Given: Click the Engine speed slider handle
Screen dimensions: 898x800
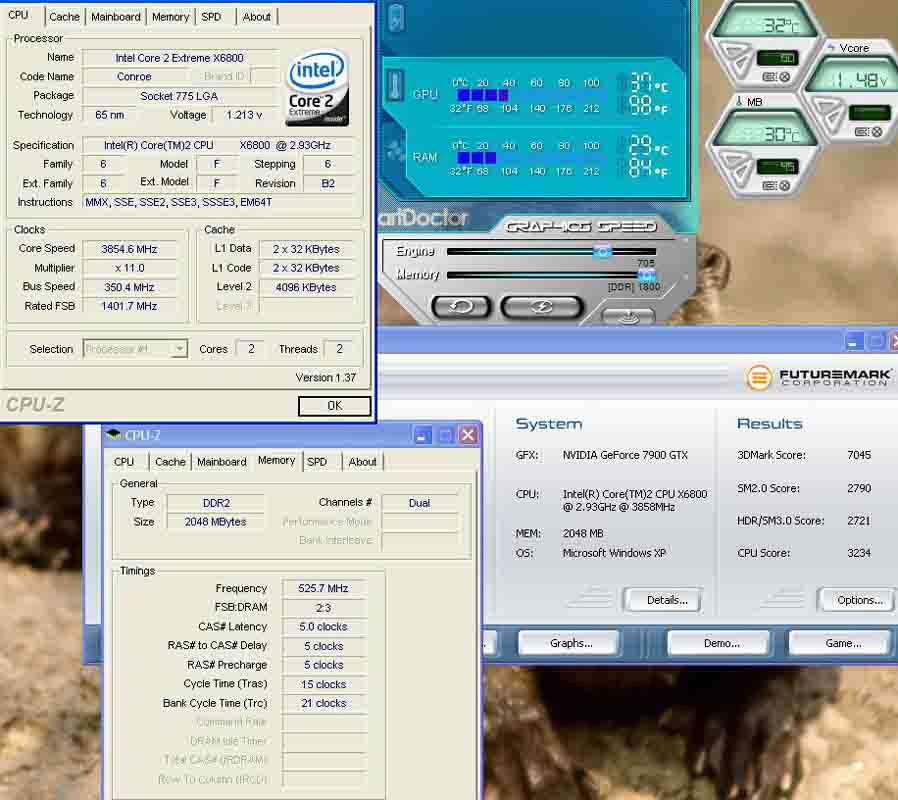Looking at the screenshot, I should [x=602, y=251].
